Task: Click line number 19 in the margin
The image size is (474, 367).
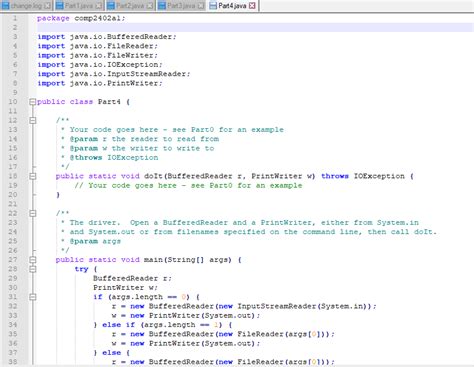Action: 13,185
